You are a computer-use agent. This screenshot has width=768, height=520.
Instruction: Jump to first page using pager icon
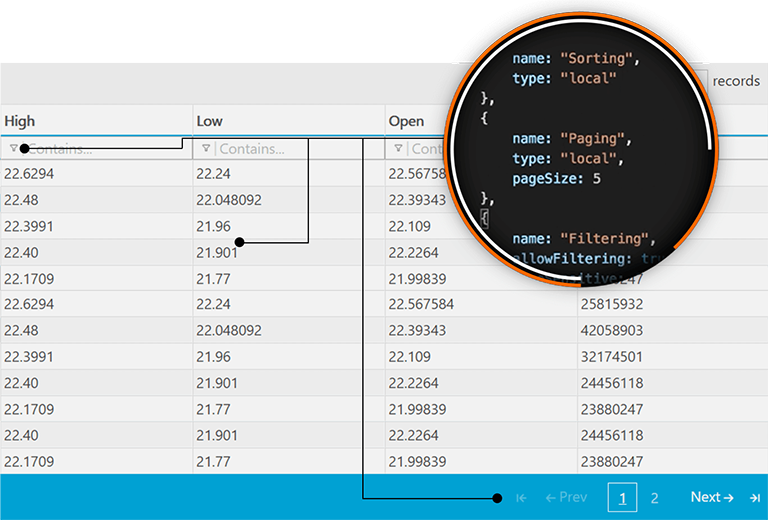(x=521, y=497)
